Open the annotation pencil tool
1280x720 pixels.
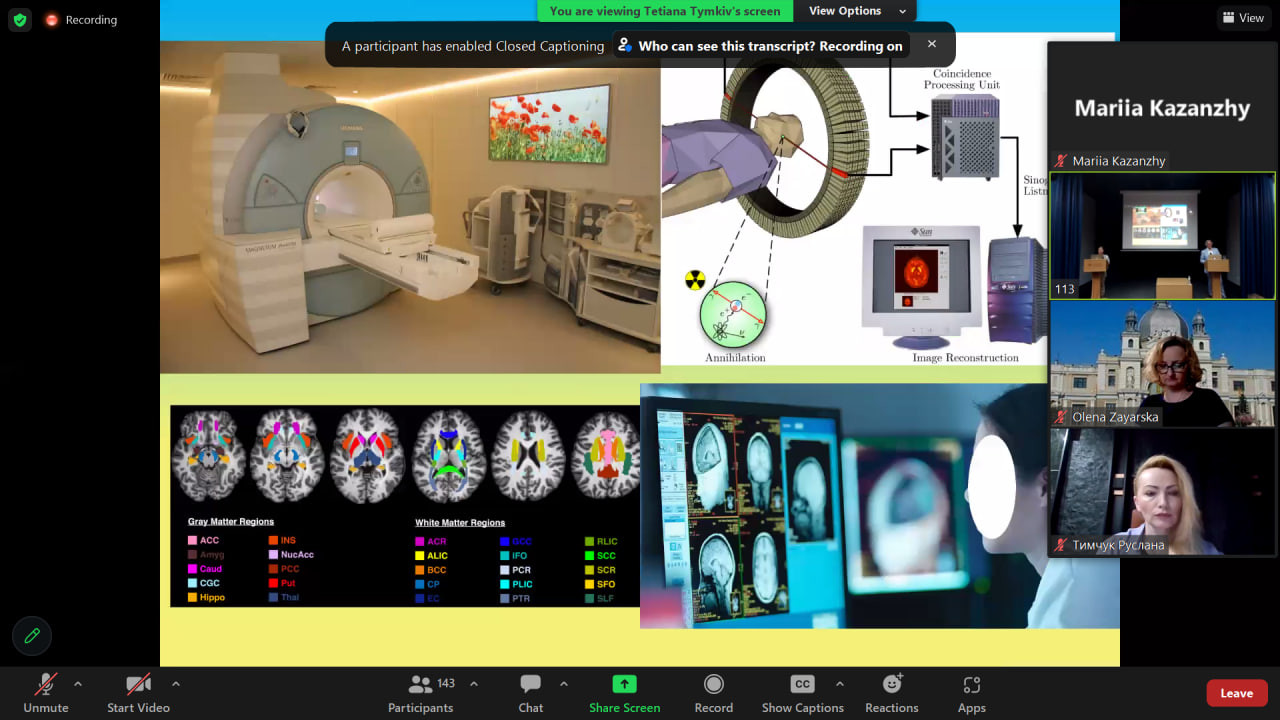[x=32, y=635]
